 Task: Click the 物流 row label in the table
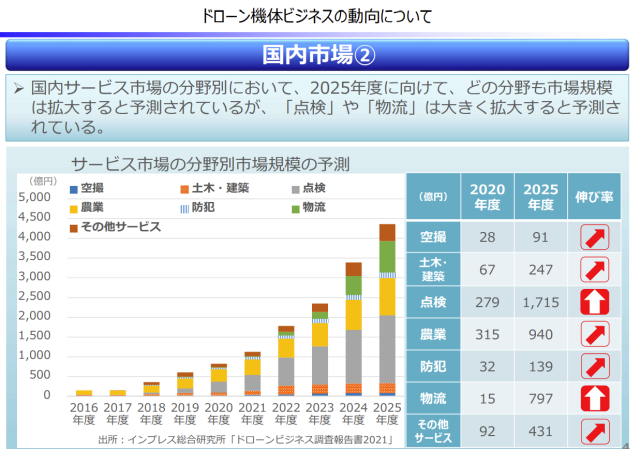coord(432,398)
